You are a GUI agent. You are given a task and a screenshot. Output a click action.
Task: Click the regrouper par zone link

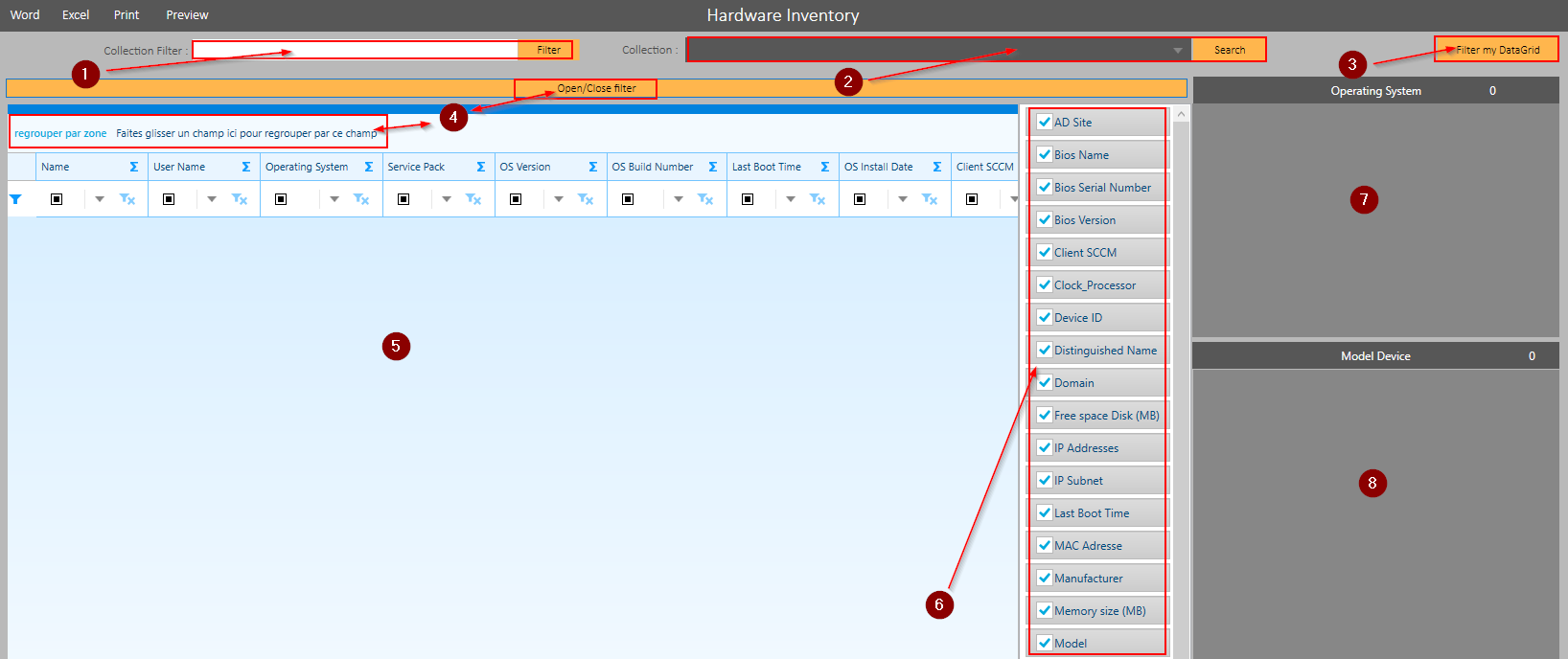(60, 133)
